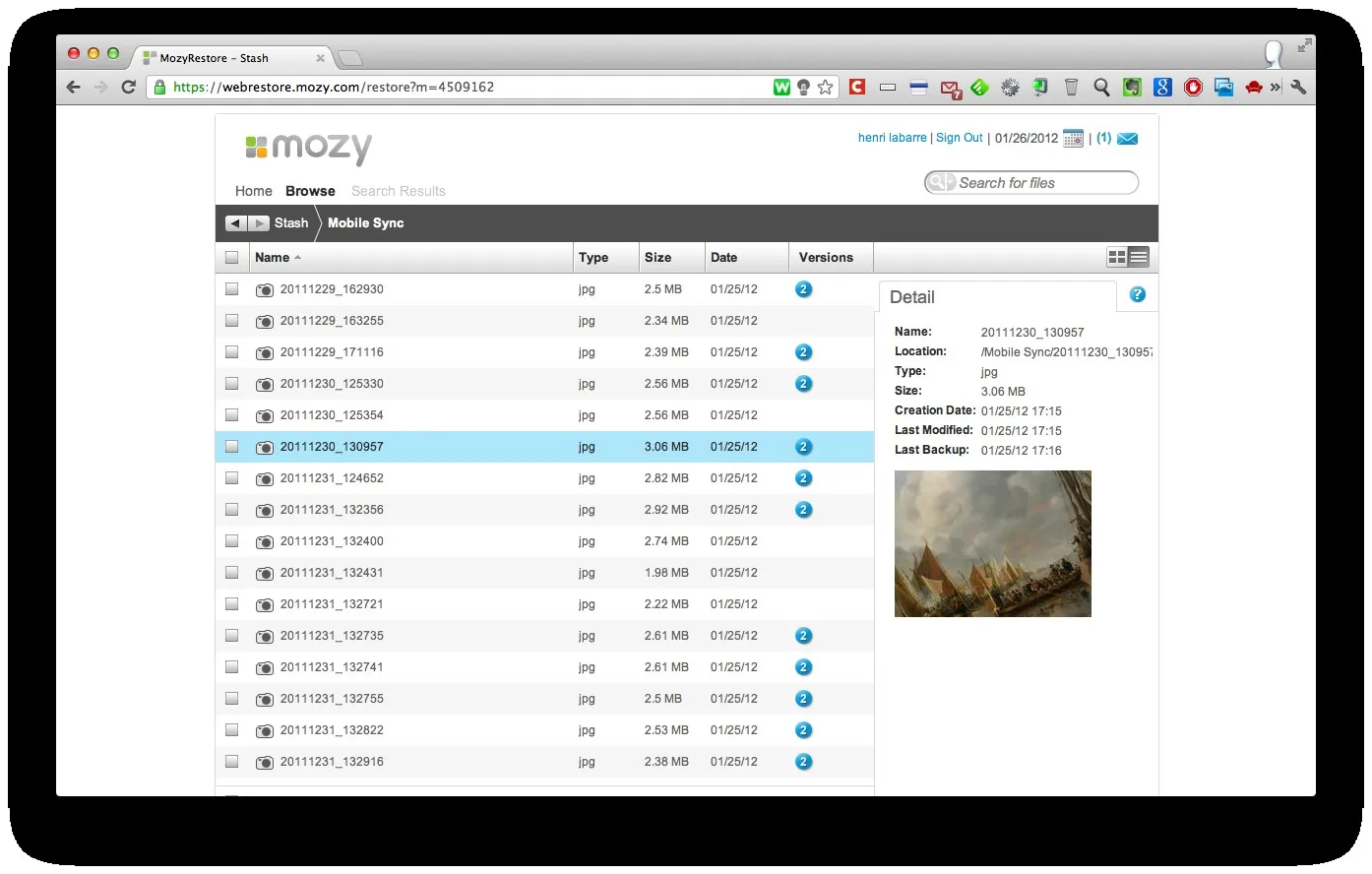Click the painting preview thumbnail
The width and height of the screenshot is (1372, 874).
coord(992,543)
